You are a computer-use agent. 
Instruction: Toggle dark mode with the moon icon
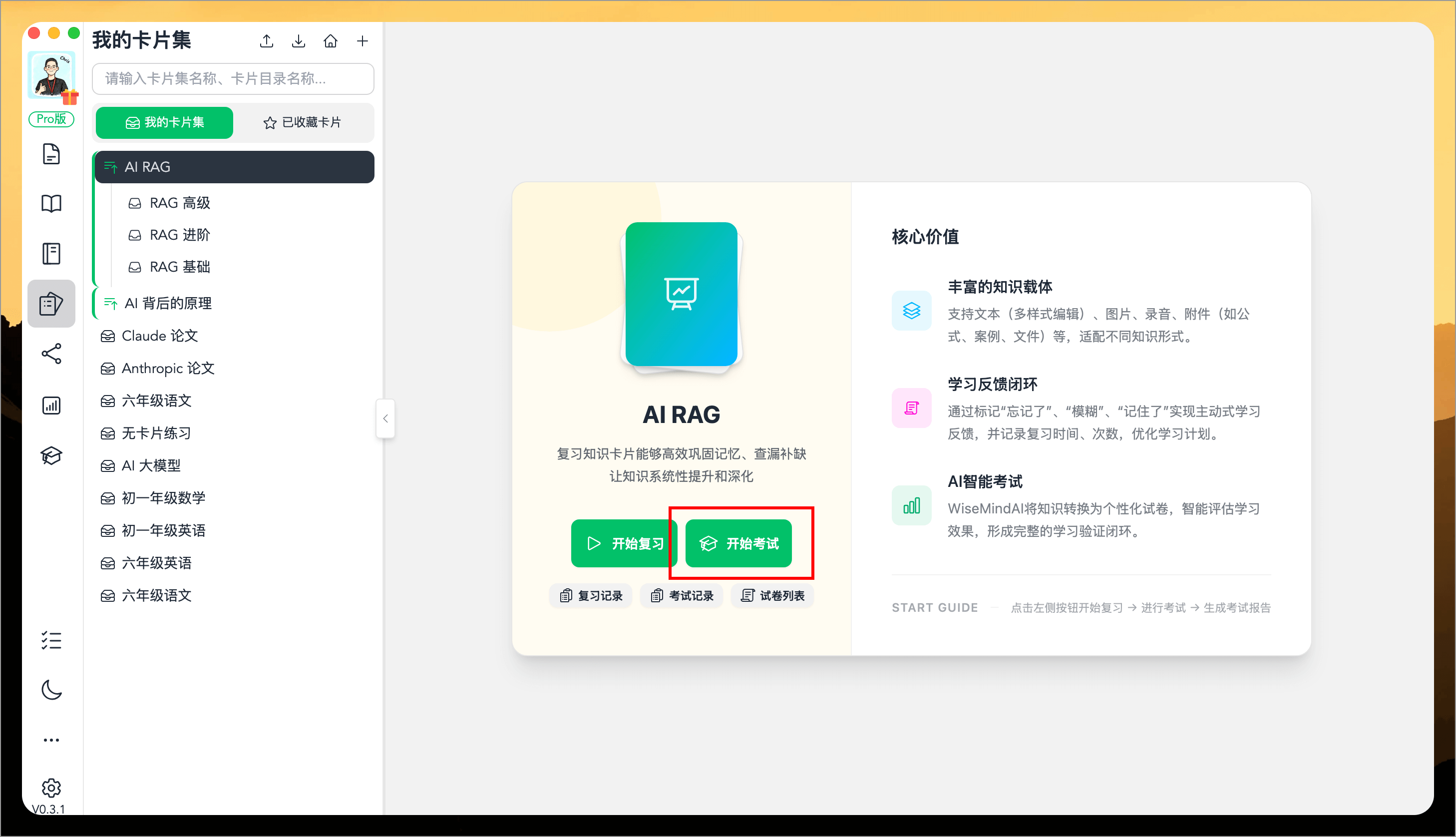tap(52, 690)
